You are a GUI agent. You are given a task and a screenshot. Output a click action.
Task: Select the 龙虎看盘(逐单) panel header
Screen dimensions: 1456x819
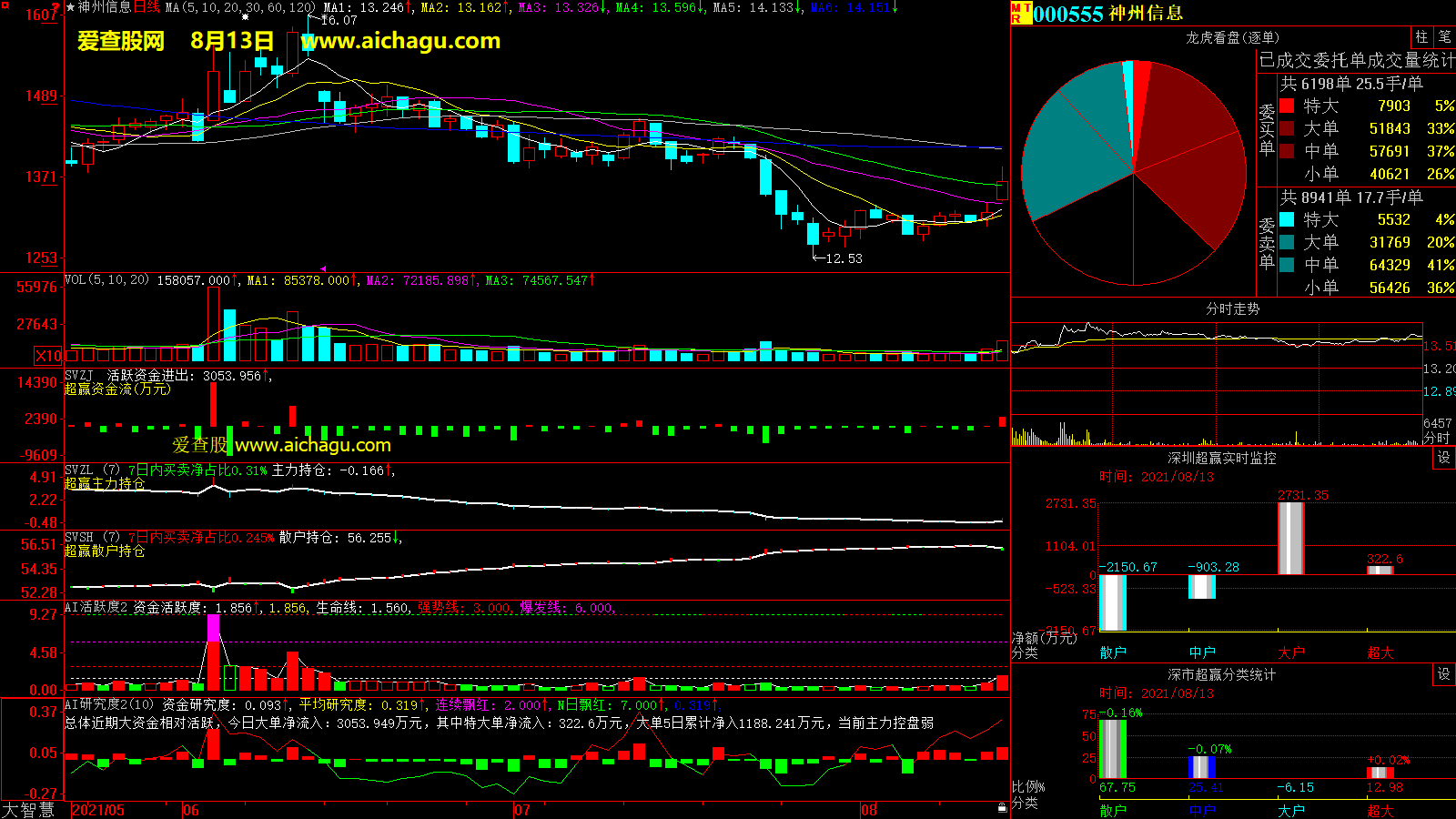pos(1232,37)
